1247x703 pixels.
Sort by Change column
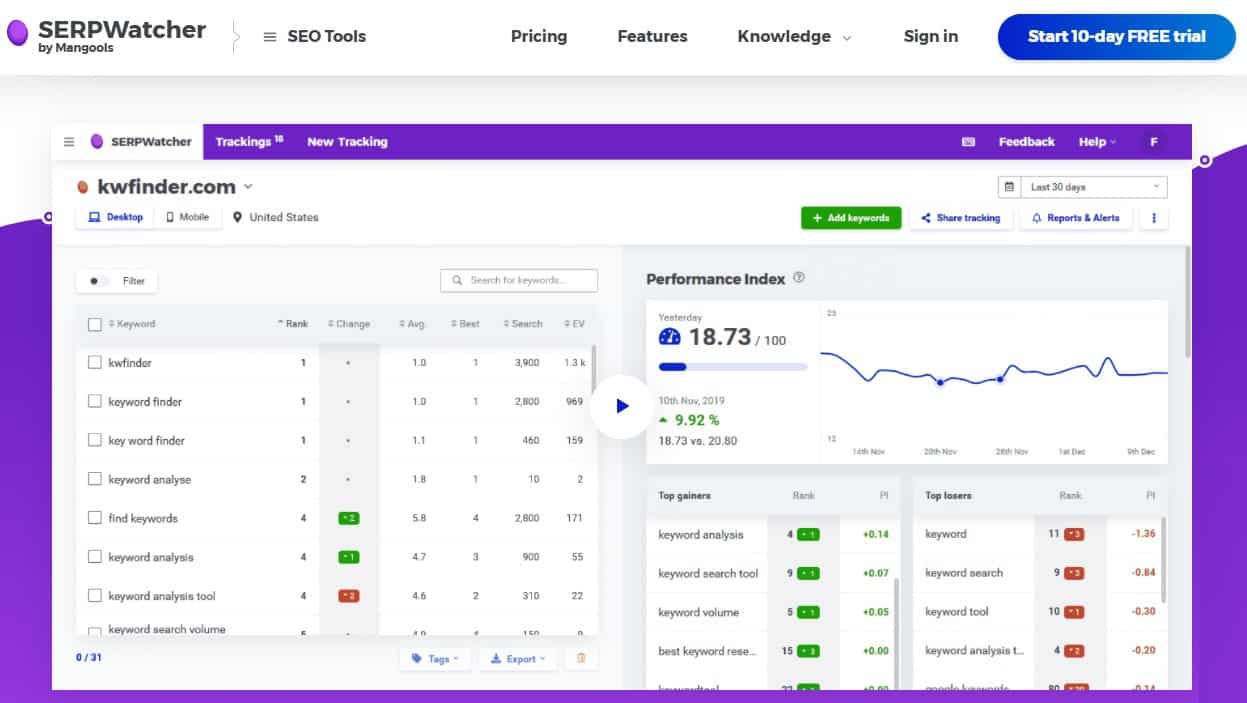(349, 324)
